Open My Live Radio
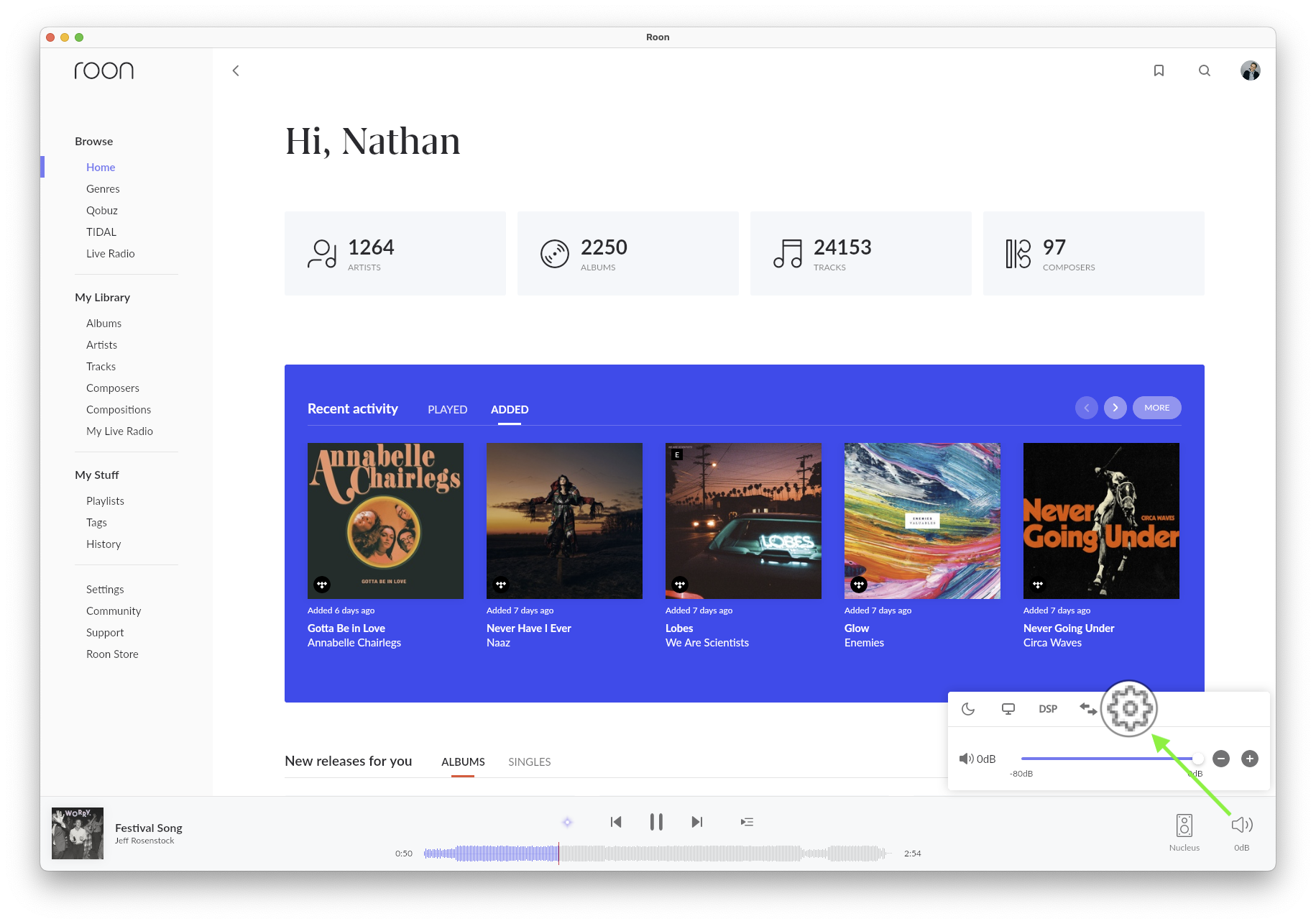 [119, 431]
